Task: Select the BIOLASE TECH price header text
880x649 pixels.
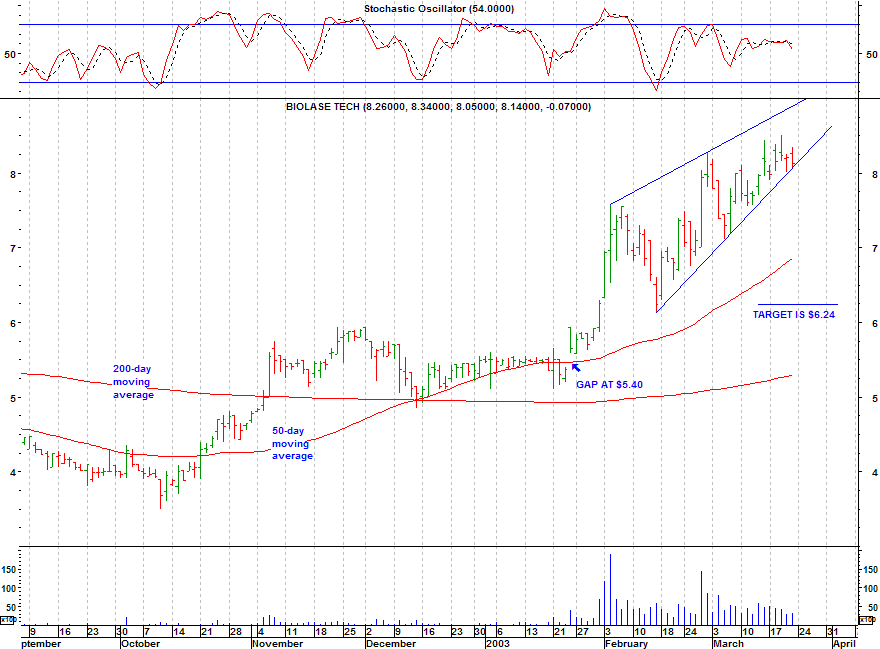Action: point(438,107)
